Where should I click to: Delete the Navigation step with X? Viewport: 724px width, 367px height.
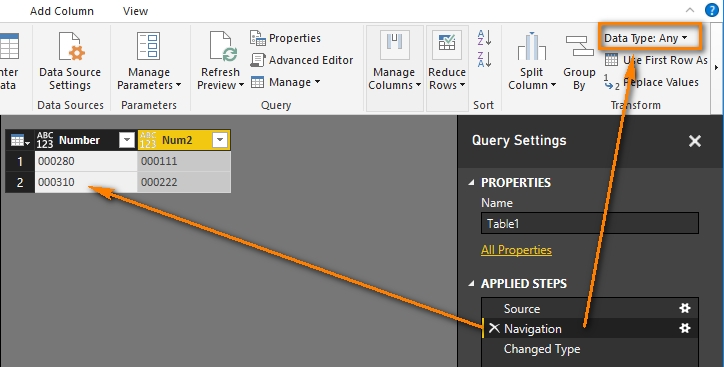pos(494,328)
